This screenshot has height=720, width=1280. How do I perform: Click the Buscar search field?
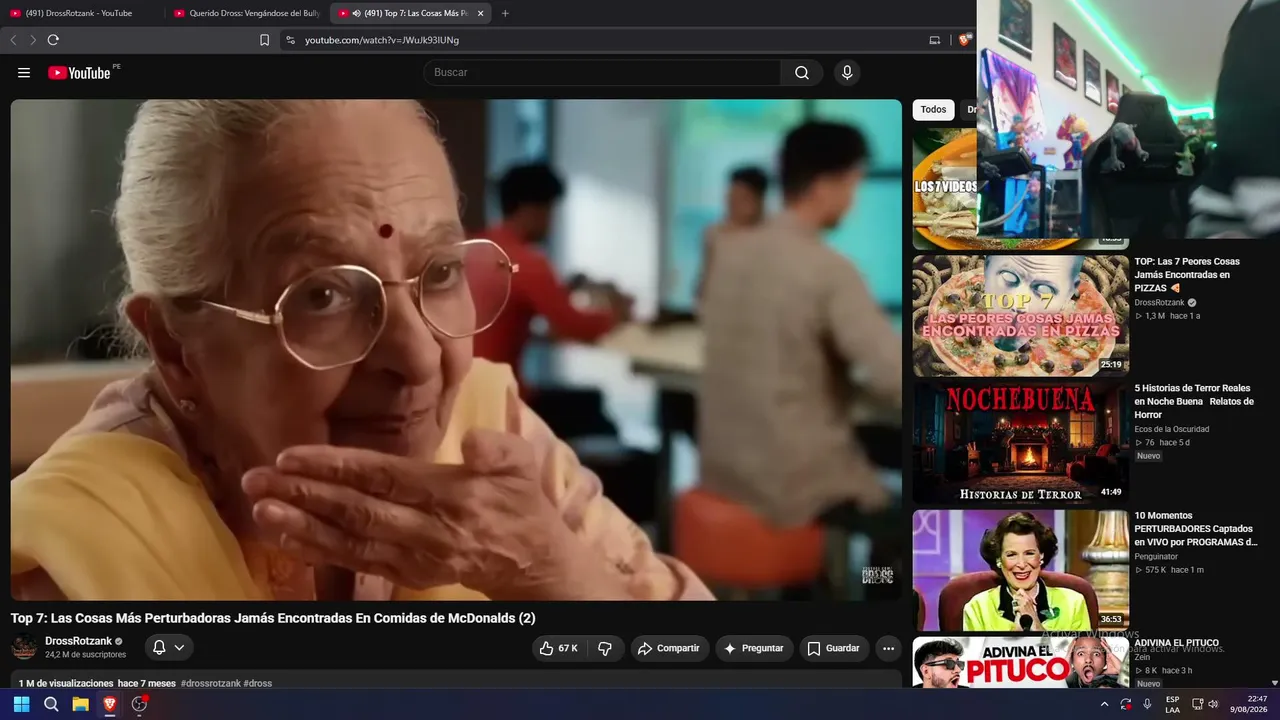pos(602,73)
